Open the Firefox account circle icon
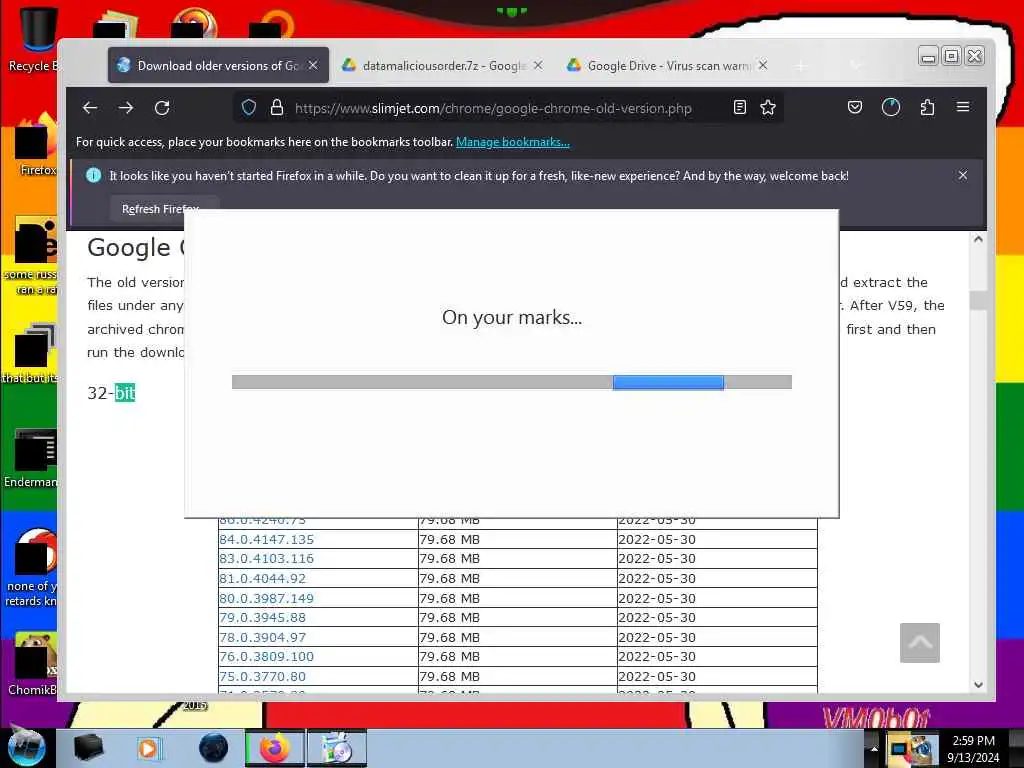Viewport: 1024px width, 768px height. [891, 107]
